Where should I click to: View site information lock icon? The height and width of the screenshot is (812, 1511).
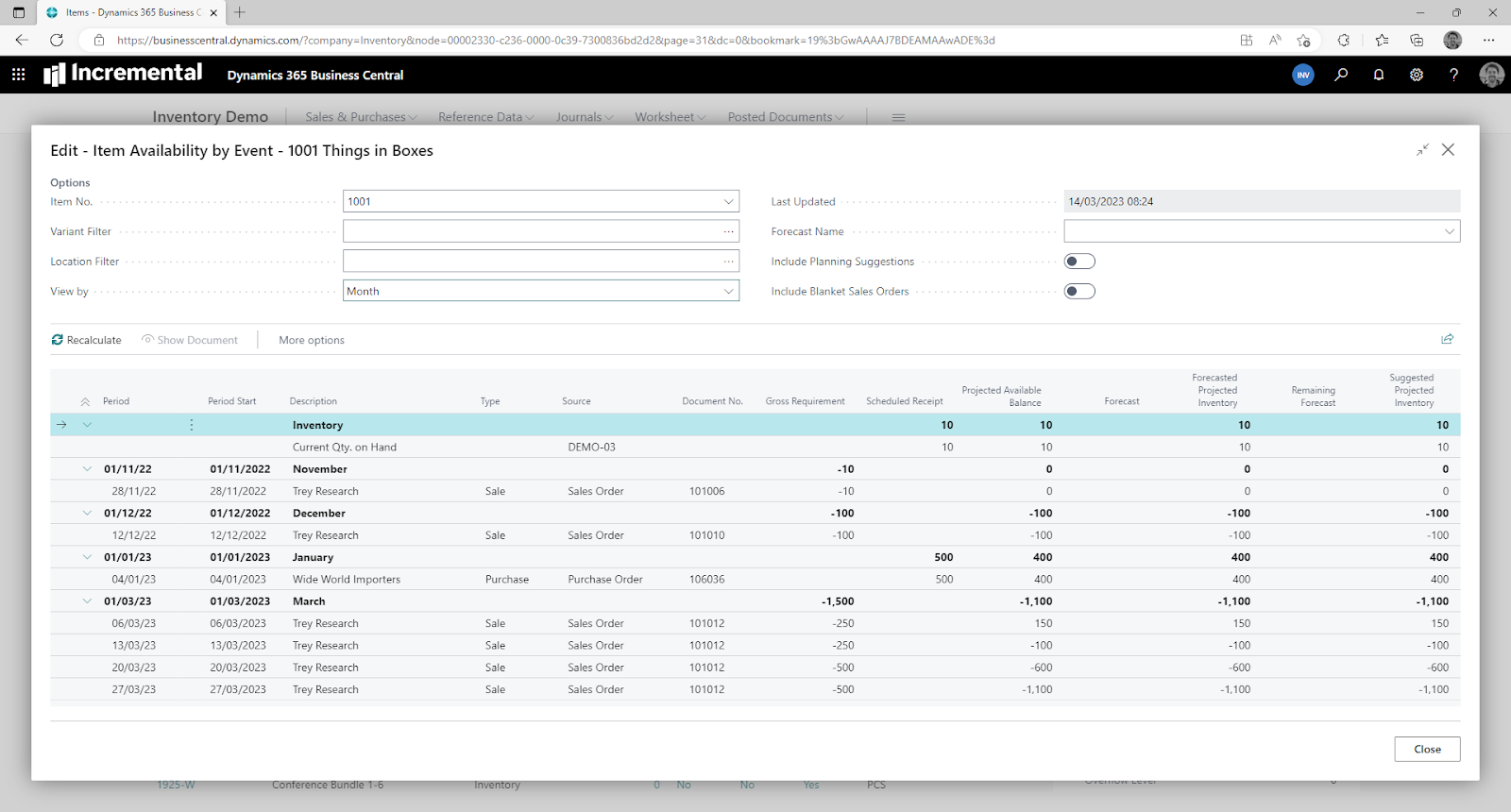(99, 40)
